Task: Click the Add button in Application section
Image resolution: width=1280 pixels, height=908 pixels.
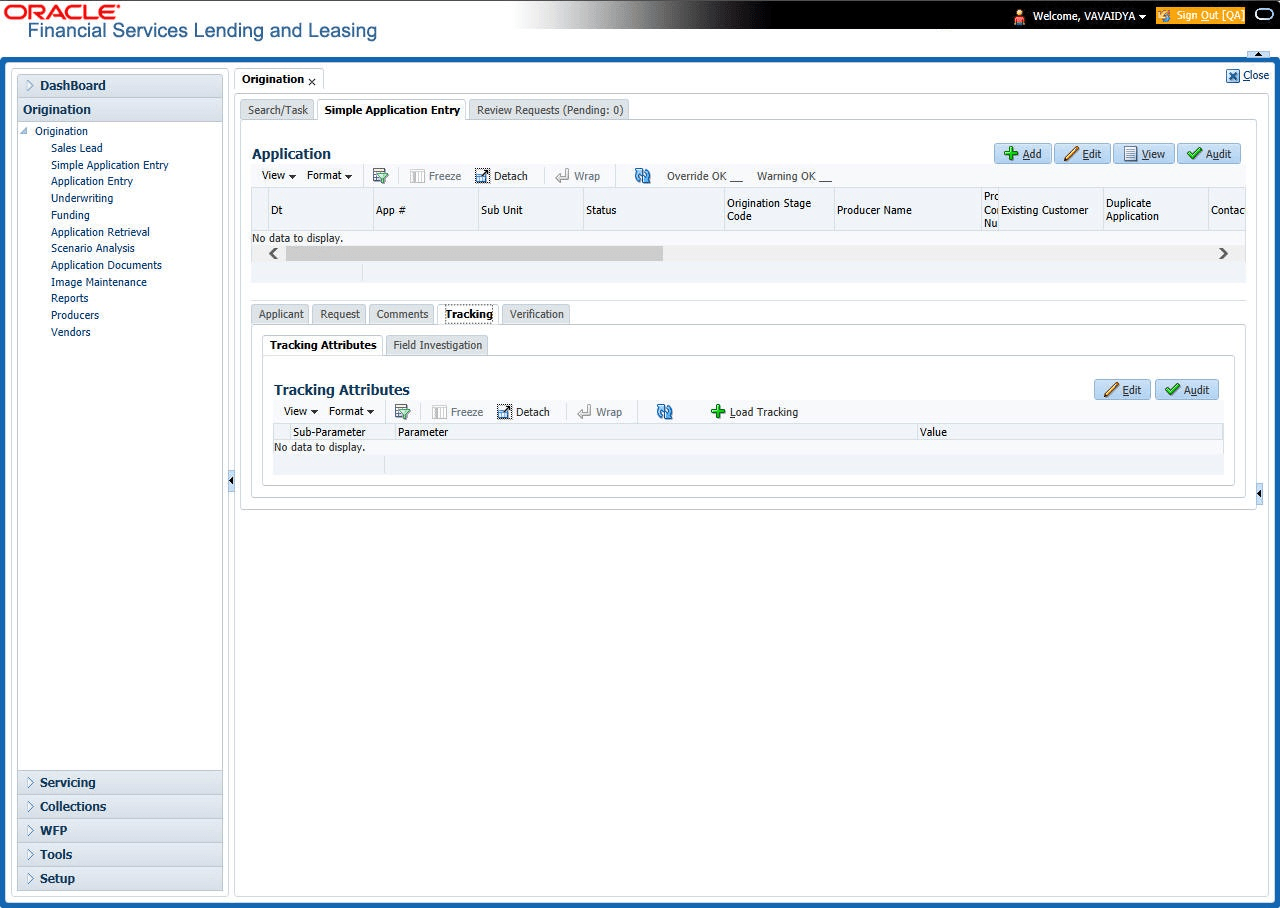Action: [x=1022, y=154]
